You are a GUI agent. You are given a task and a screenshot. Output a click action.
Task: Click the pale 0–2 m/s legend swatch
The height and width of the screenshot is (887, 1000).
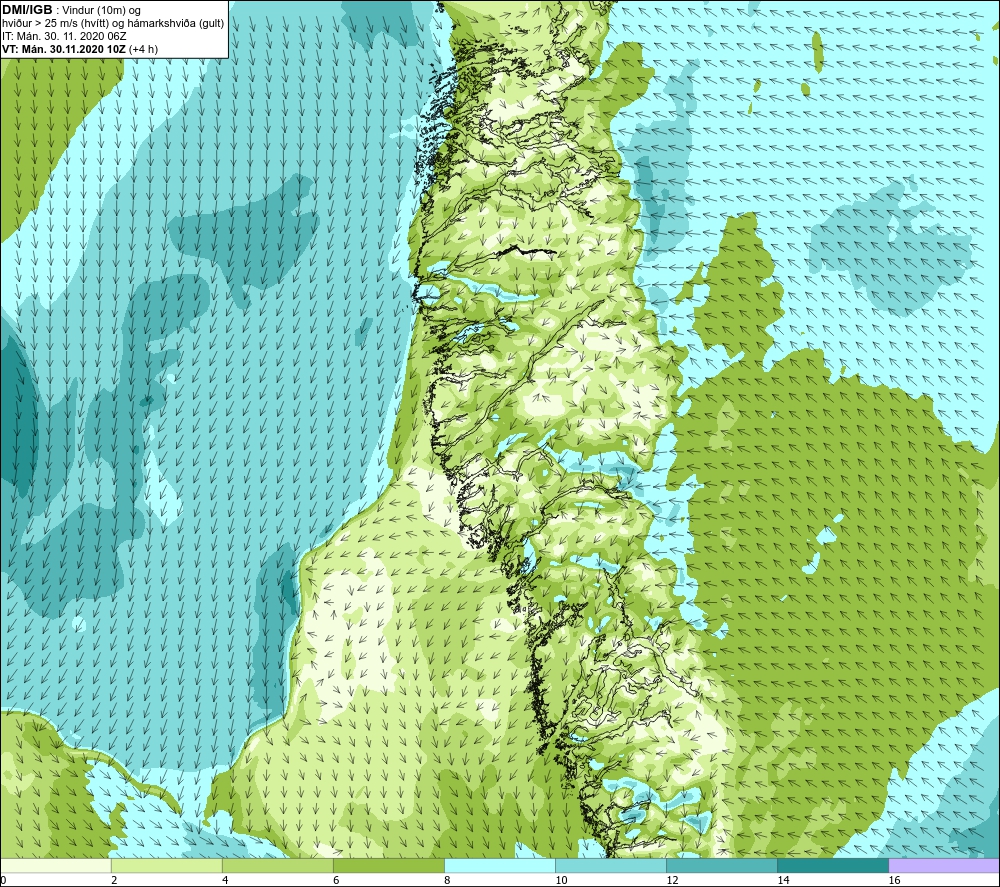coord(56,866)
